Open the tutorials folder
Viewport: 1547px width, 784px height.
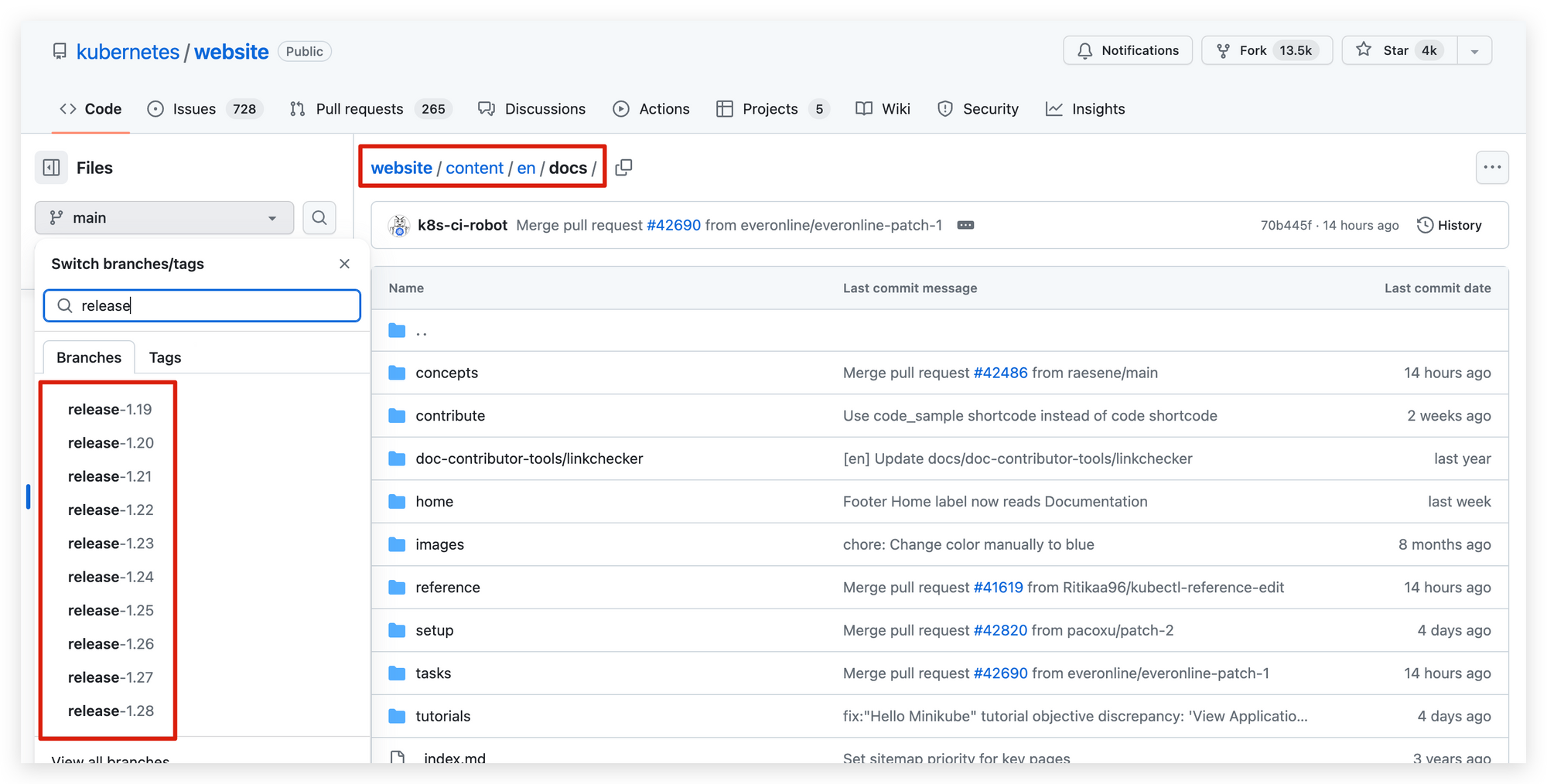tap(442, 716)
